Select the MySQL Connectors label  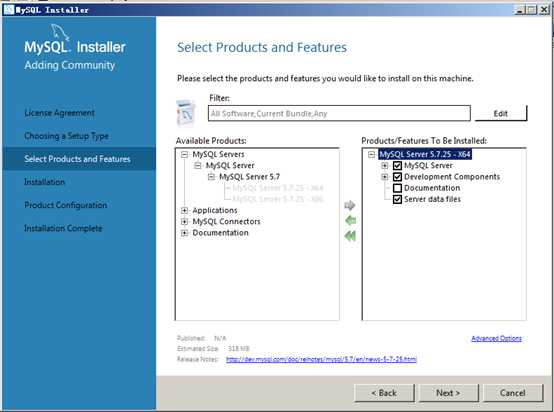click(226, 222)
